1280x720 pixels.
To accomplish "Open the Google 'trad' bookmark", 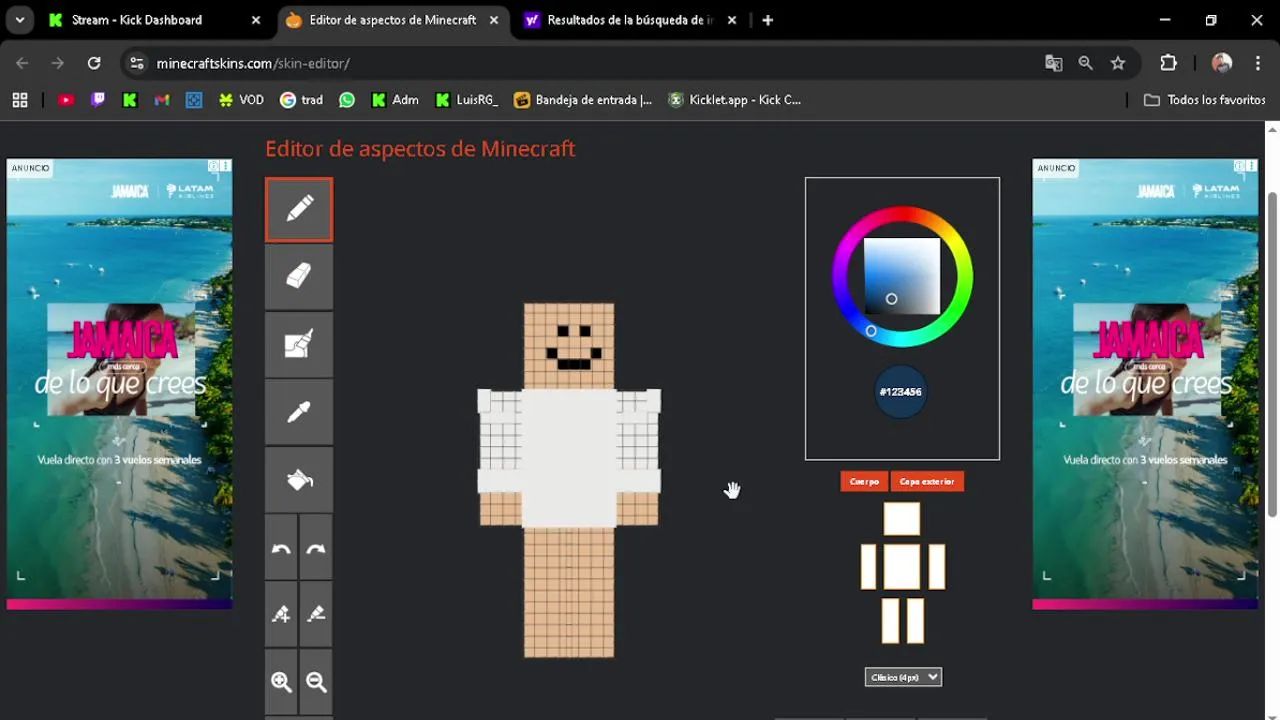I will click(x=301, y=100).
